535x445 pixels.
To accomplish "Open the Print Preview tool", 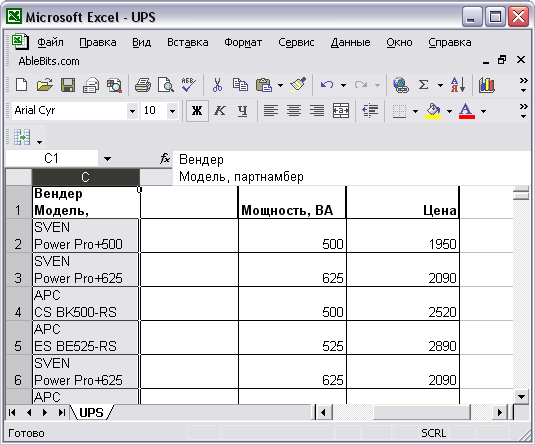I will pyautogui.click(x=165, y=85).
